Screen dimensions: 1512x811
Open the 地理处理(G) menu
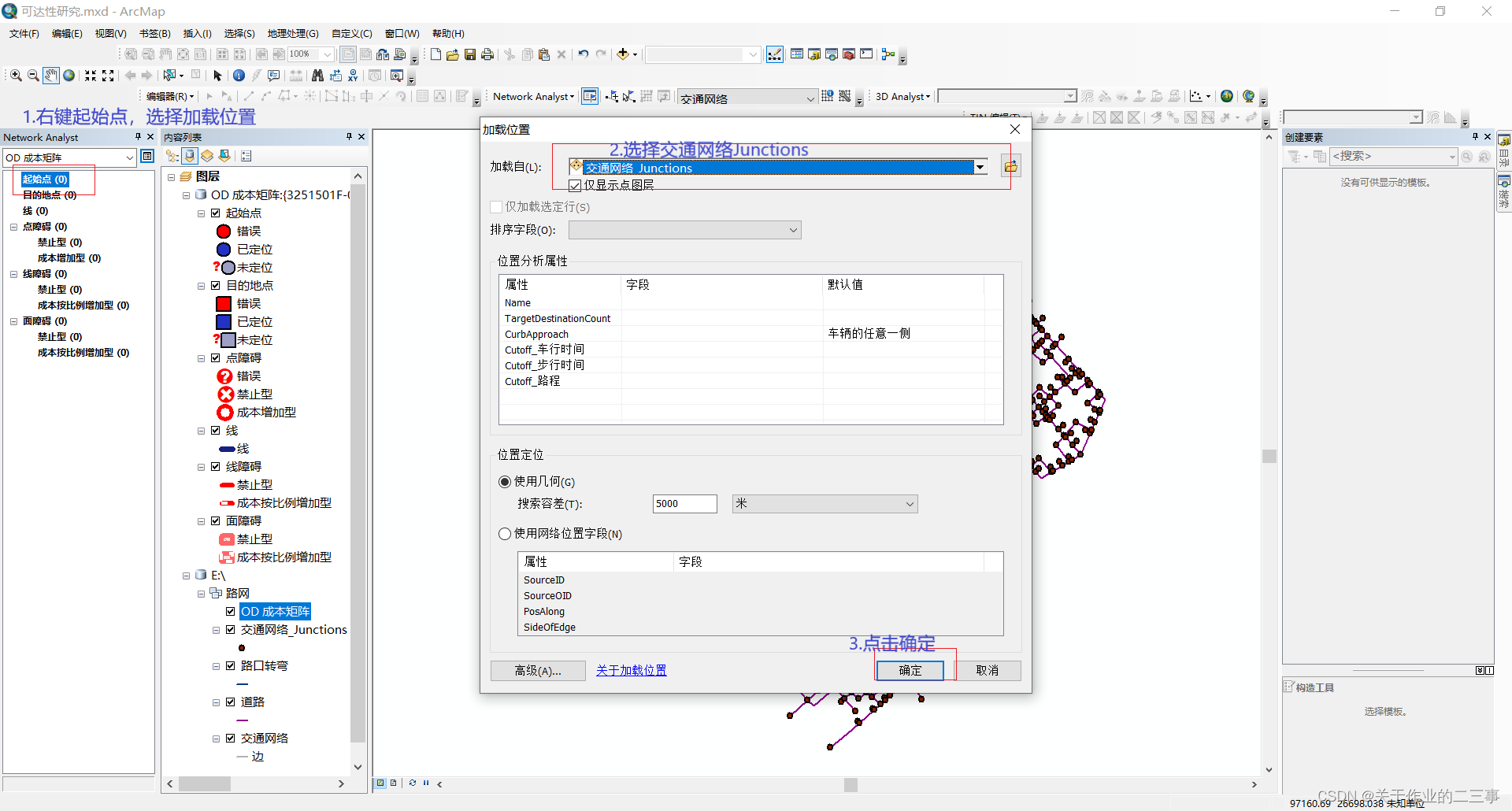pyautogui.click(x=293, y=34)
